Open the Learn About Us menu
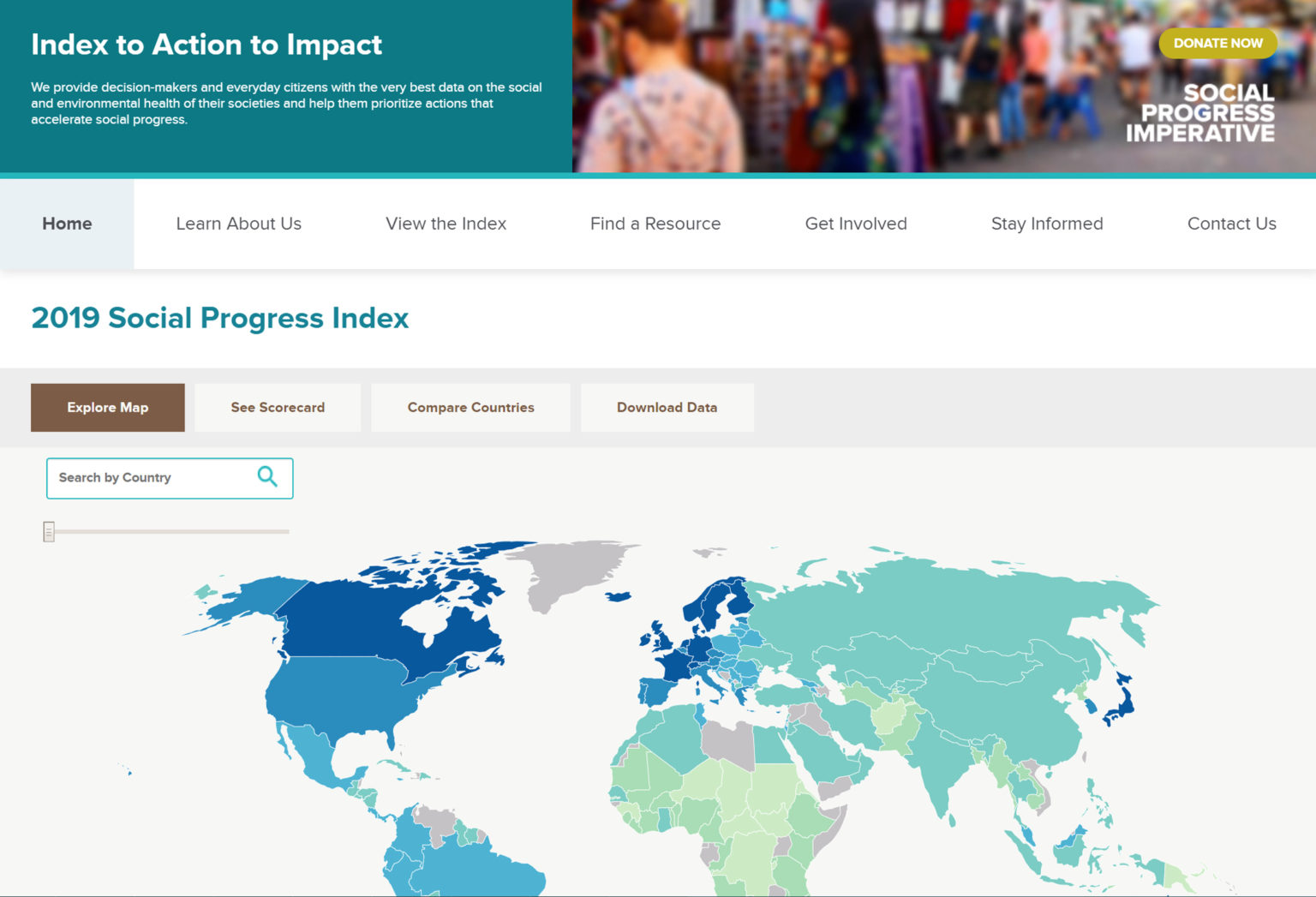This screenshot has width=1316, height=897. (x=238, y=224)
